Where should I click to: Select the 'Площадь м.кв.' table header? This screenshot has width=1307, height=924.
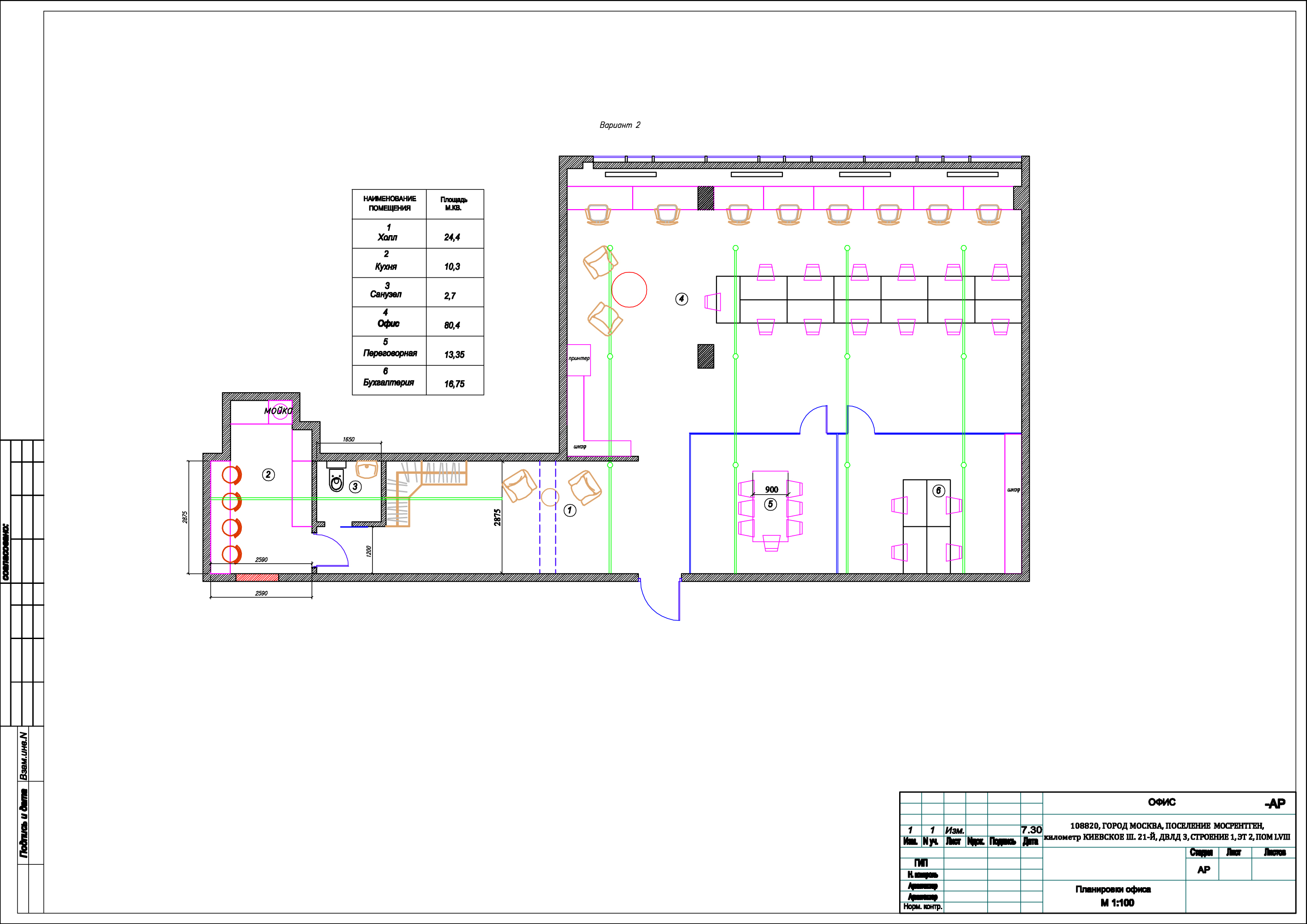[x=454, y=204]
